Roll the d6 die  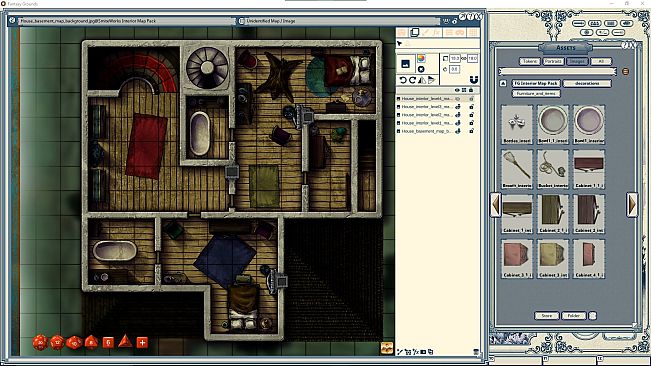[108, 342]
